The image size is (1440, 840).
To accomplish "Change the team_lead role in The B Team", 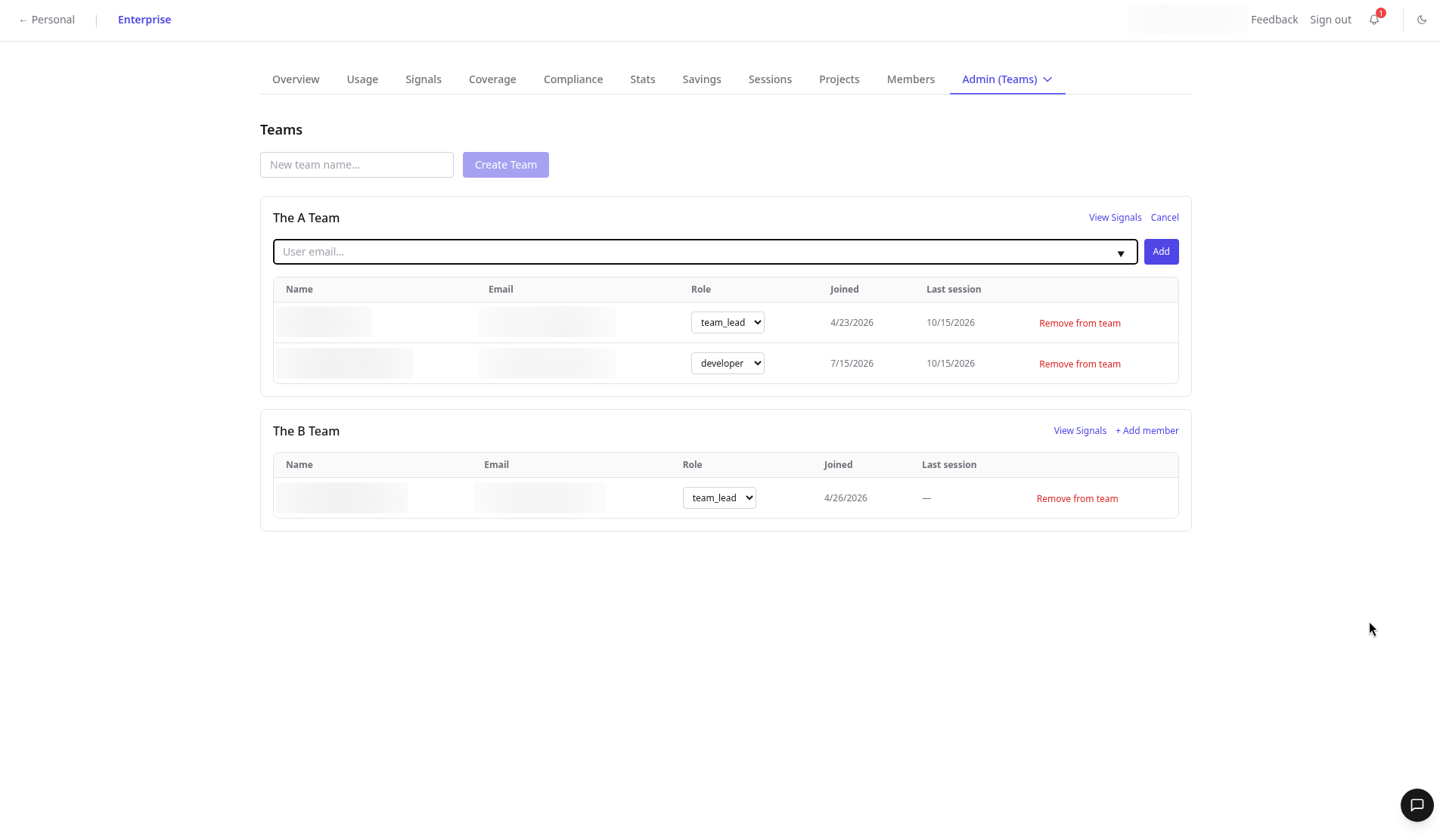I will pos(719,497).
